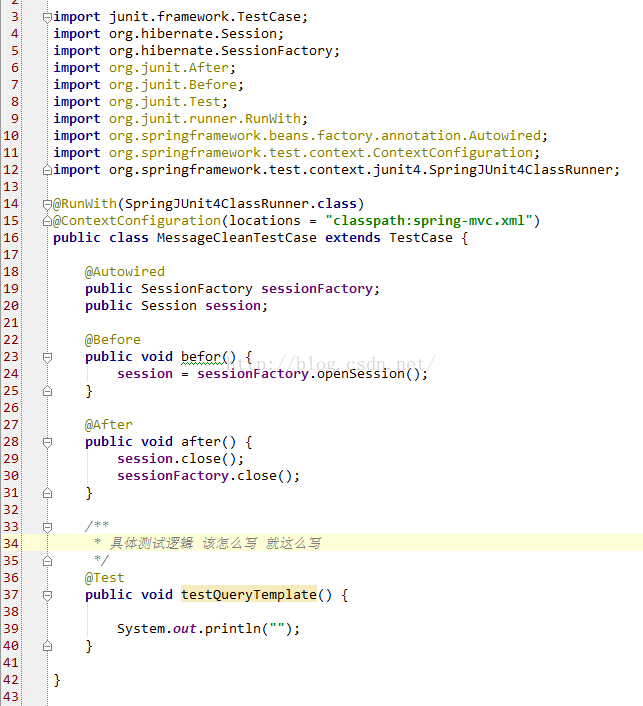Viewport: 643px width, 706px height.
Task: Click fold end marker at line 40
Action: point(47,646)
